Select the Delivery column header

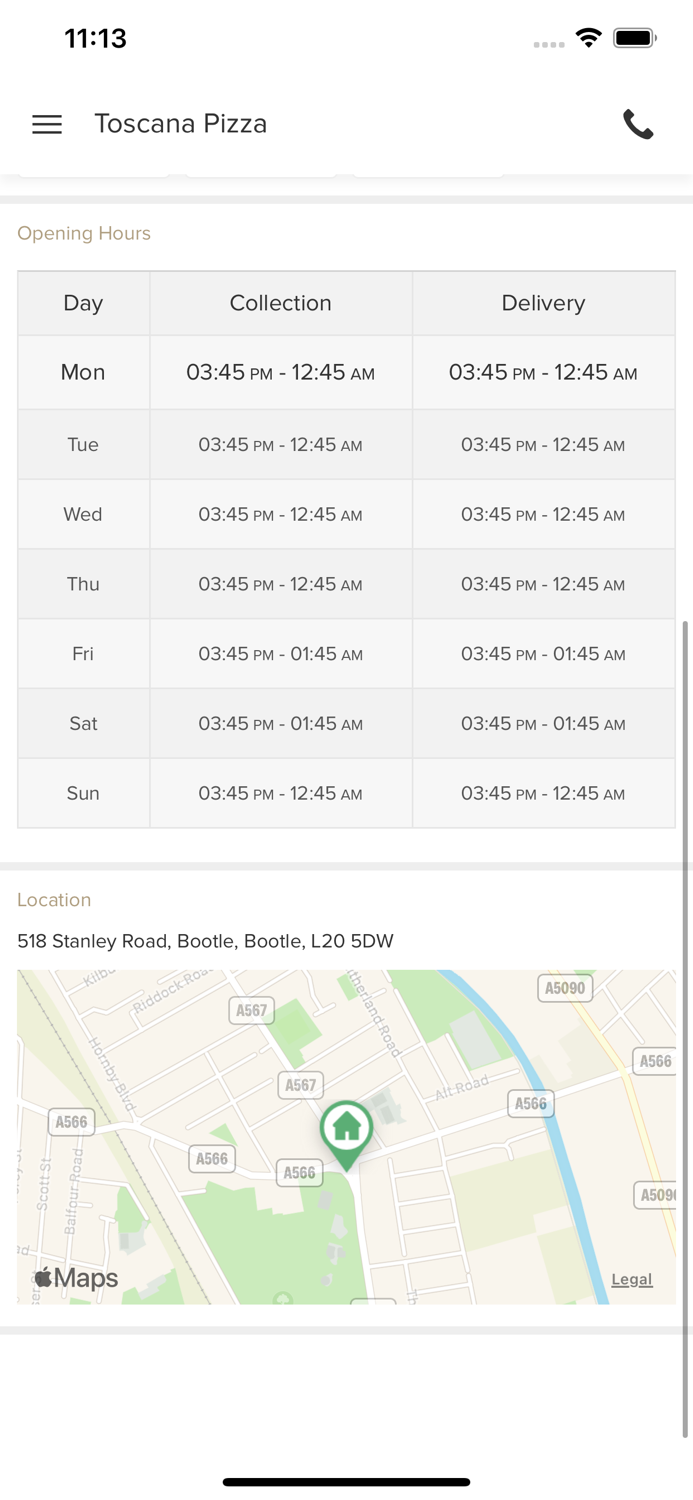[543, 303]
